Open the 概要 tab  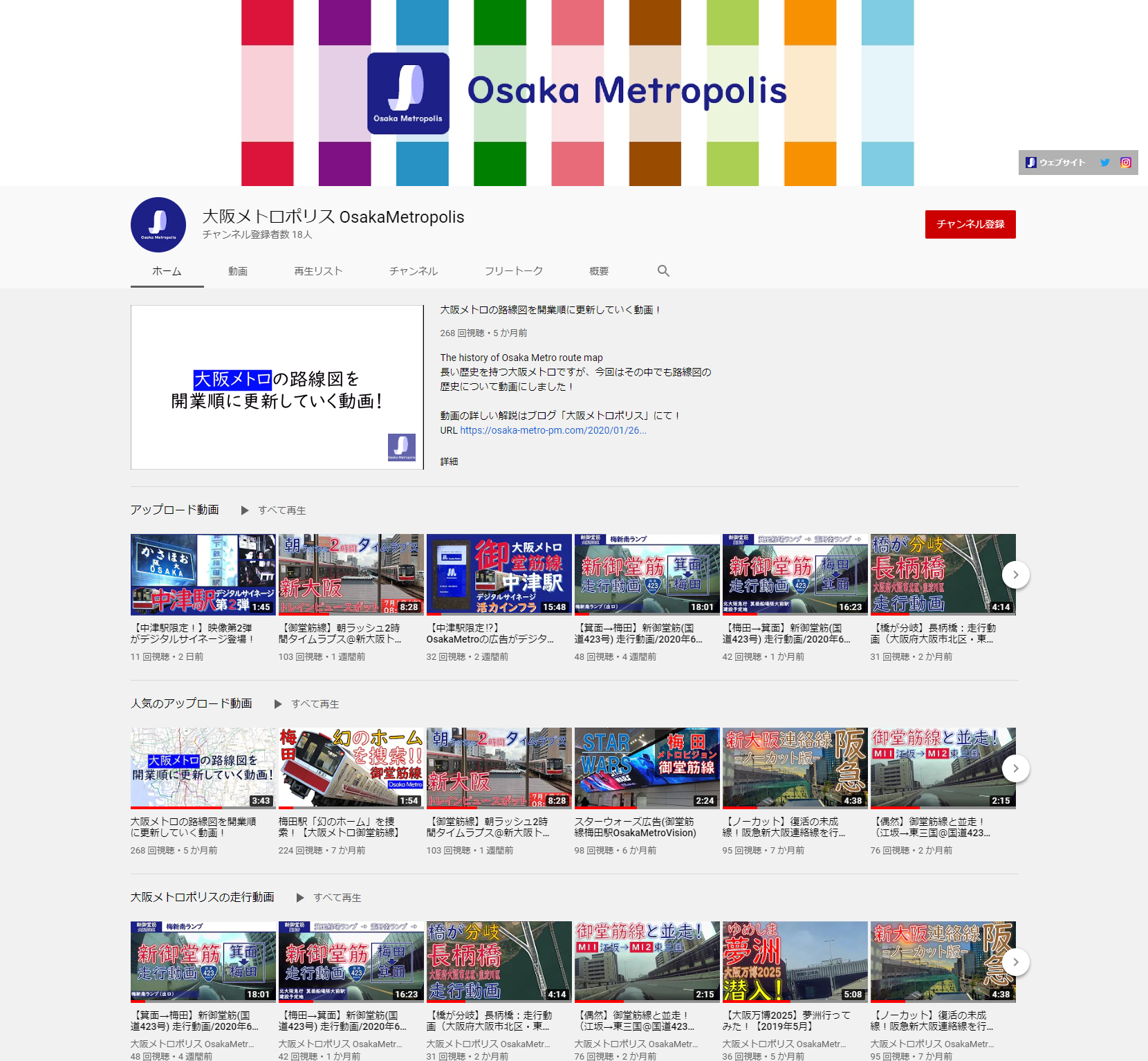pos(599,271)
